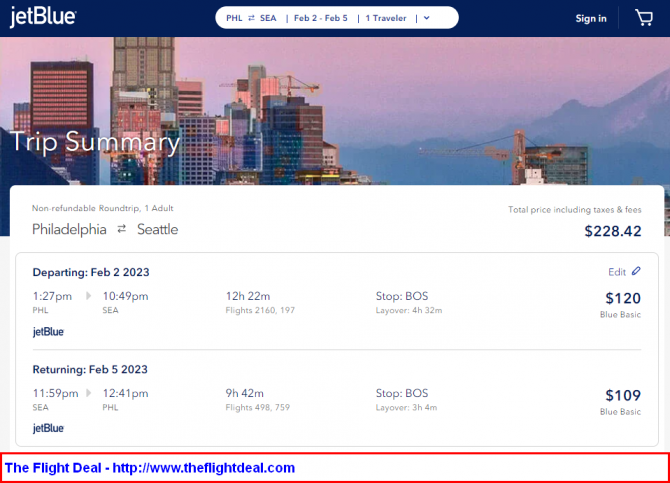This screenshot has width=670, height=483.
Task: Click 1 Traveler in search bar
Action: coord(385,18)
